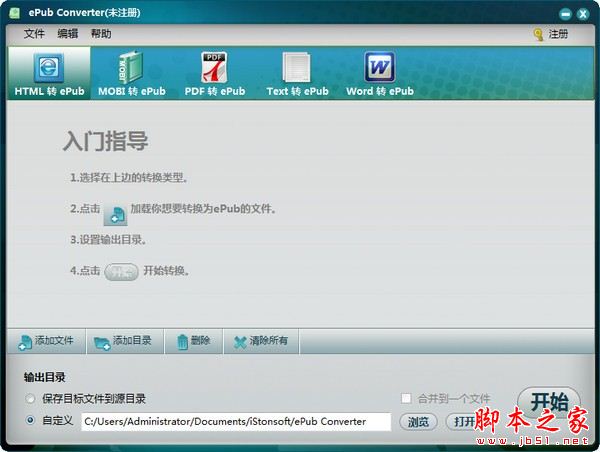The width and height of the screenshot is (600, 452).
Task: Enable the 合并到一个文件 checkbox
Action: pyautogui.click(x=406, y=398)
